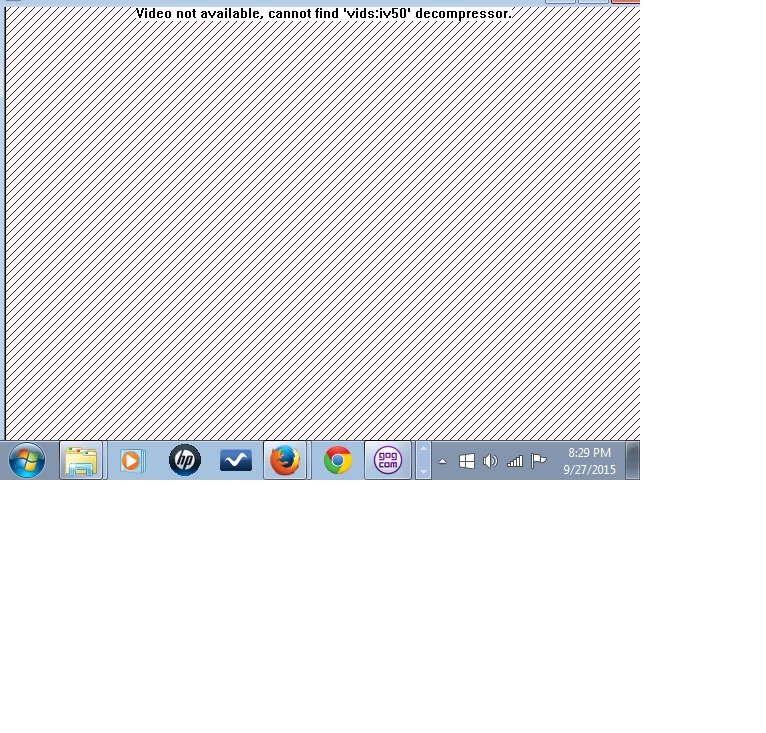Open the volume speaker control
The height and width of the screenshot is (733, 766).
490,461
